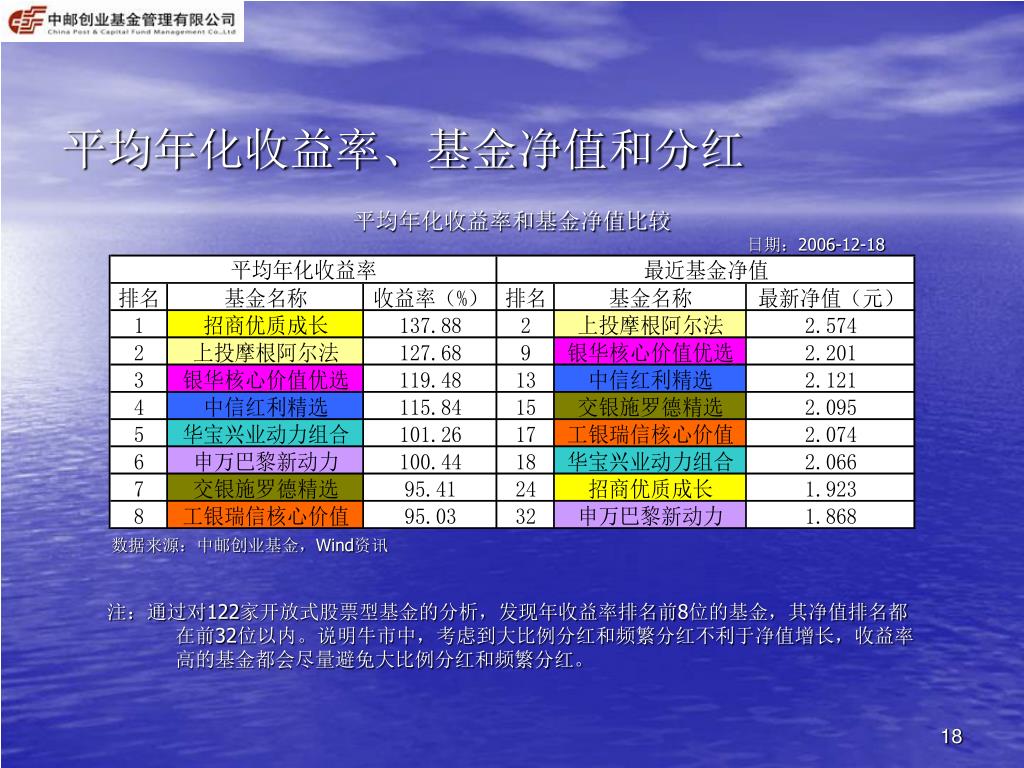Click the rank "32" cell
This screenshot has width=1024, height=768.
click(x=526, y=516)
